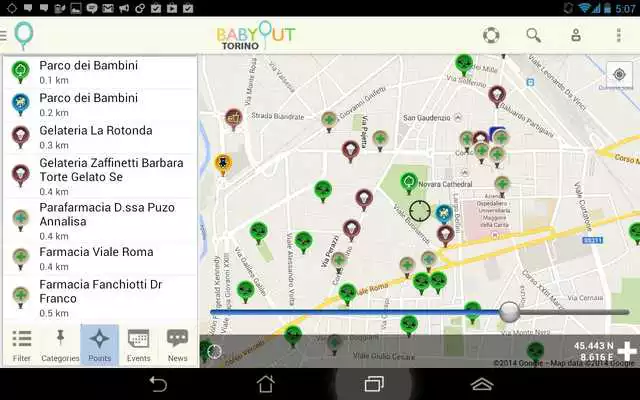Select Parco dei Bambini 0.1 km entry

click(x=100, y=72)
